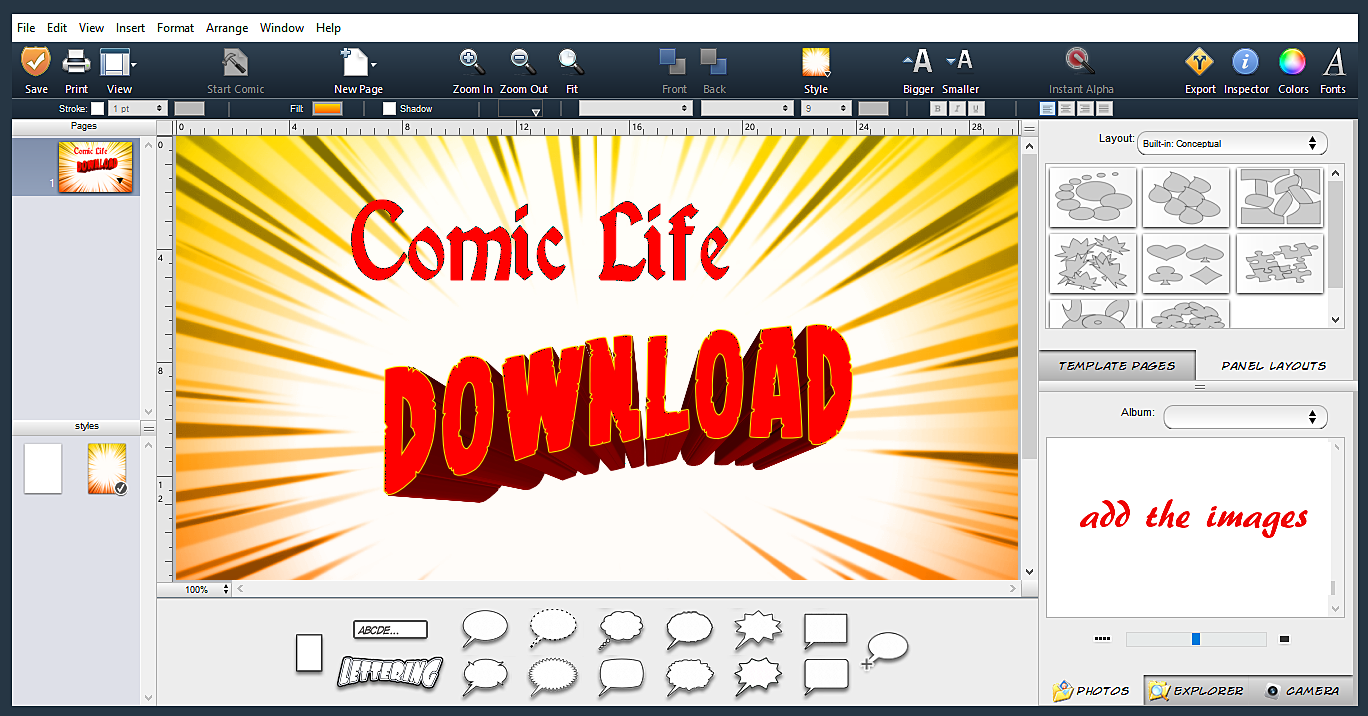Make text larger with Bigger icon

(x=918, y=63)
